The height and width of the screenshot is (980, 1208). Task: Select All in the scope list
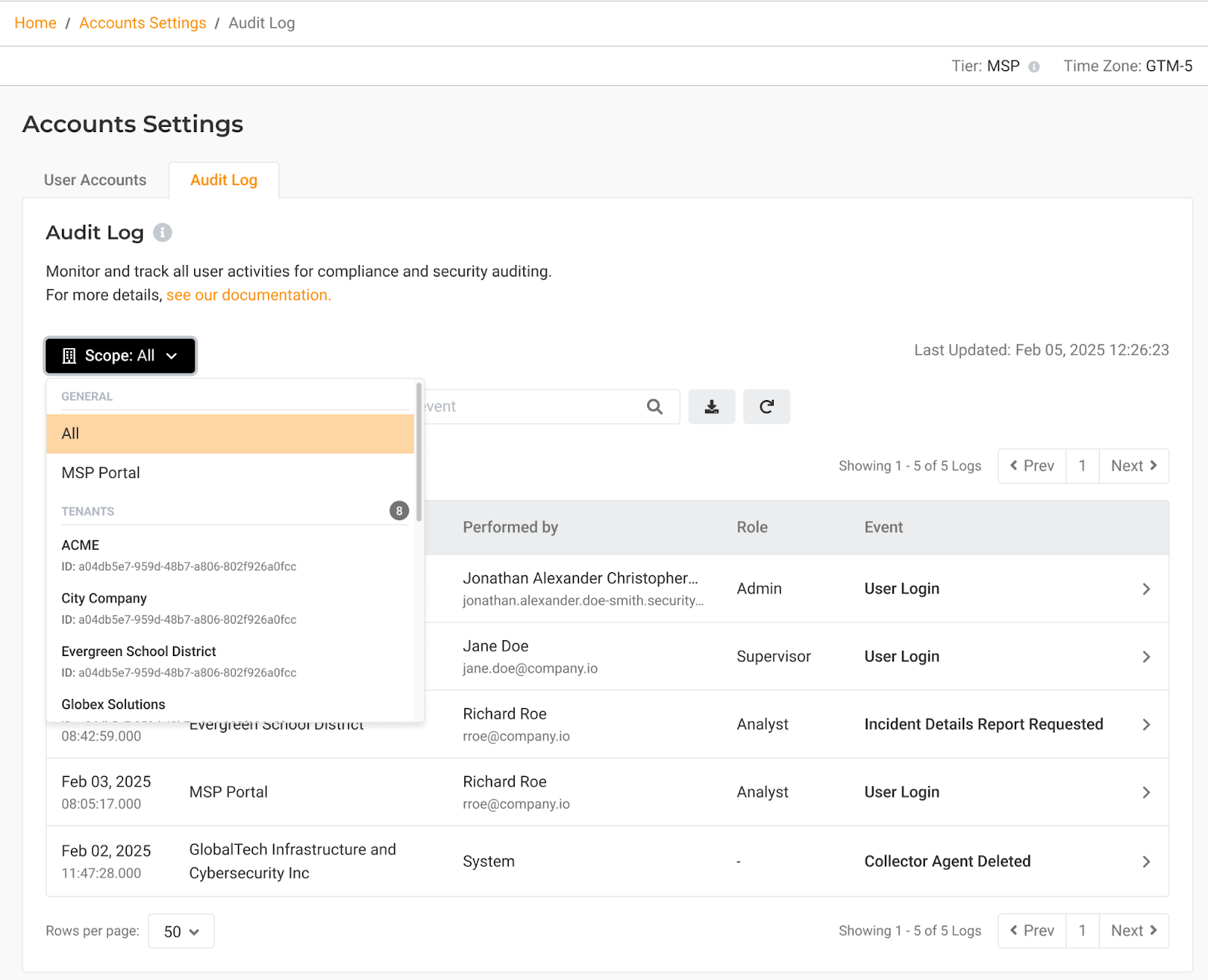point(230,433)
